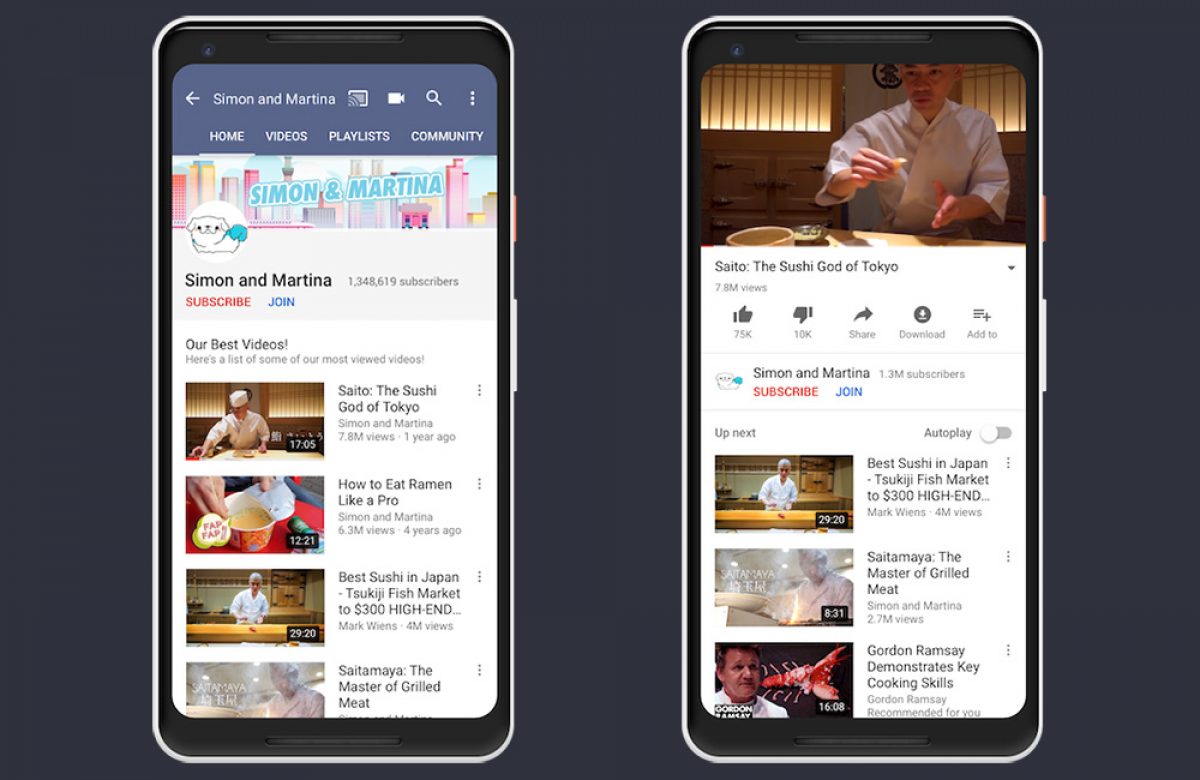Switch to the VIDEOS tab

pos(286,136)
